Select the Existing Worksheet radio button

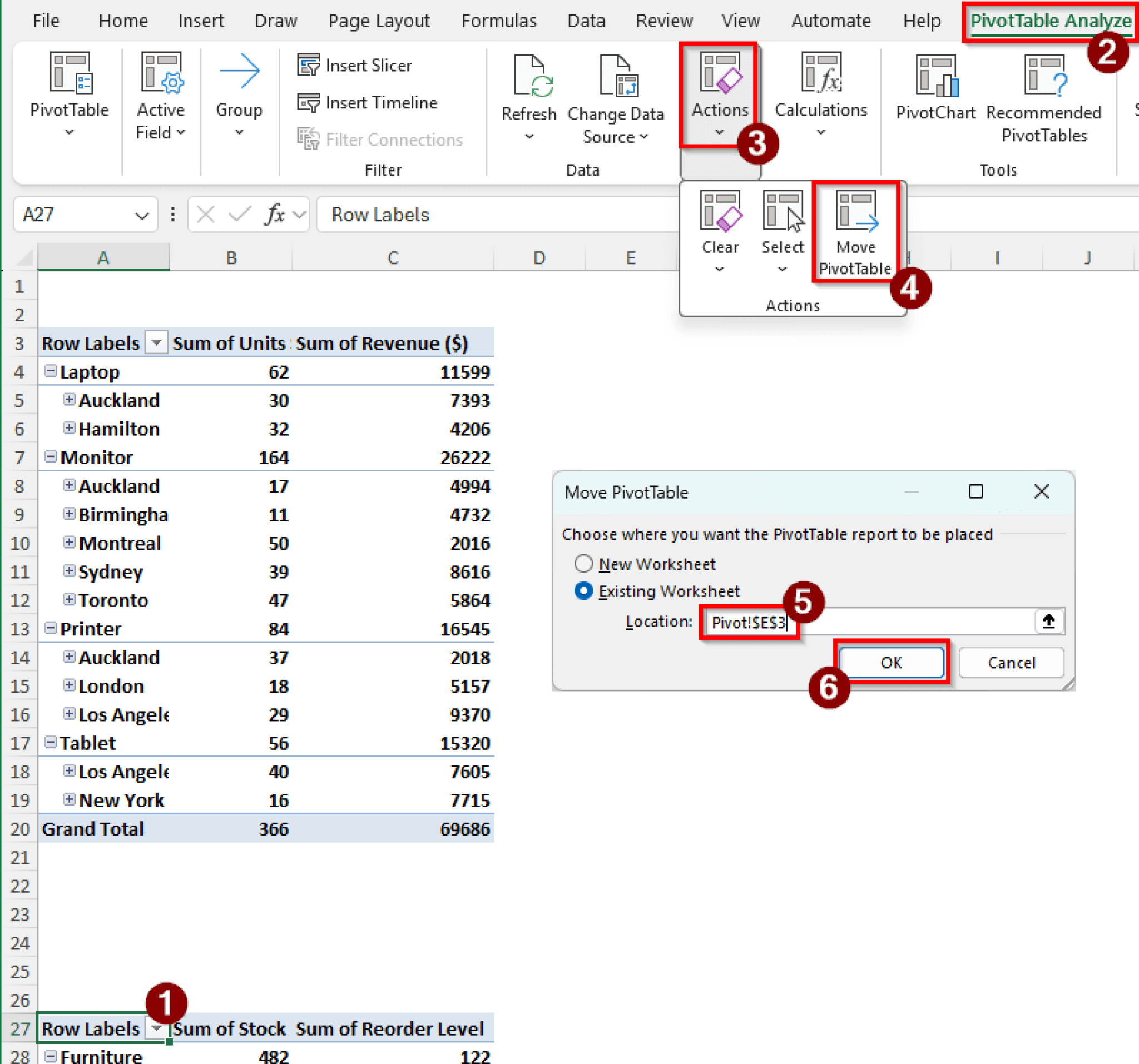pos(583,591)
